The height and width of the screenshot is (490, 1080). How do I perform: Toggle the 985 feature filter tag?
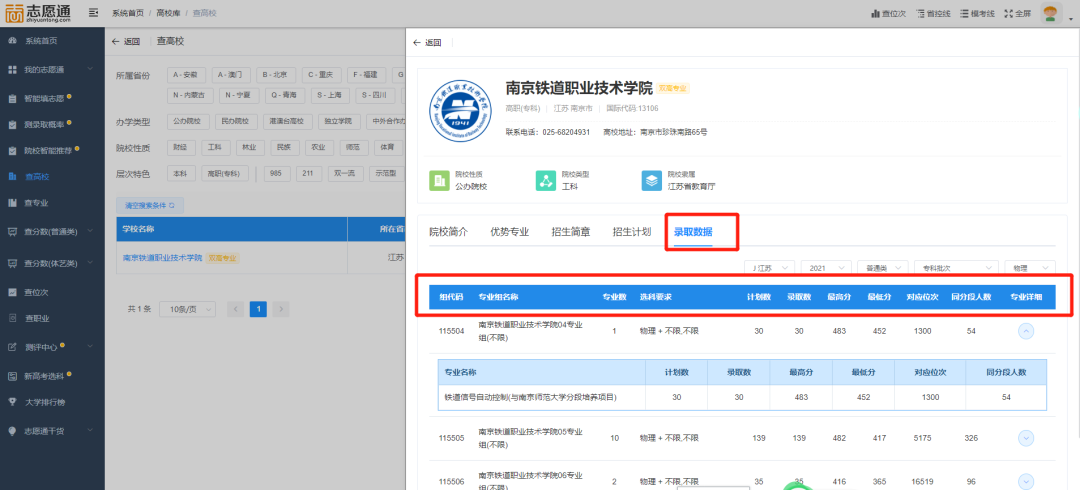pos(273,173)
